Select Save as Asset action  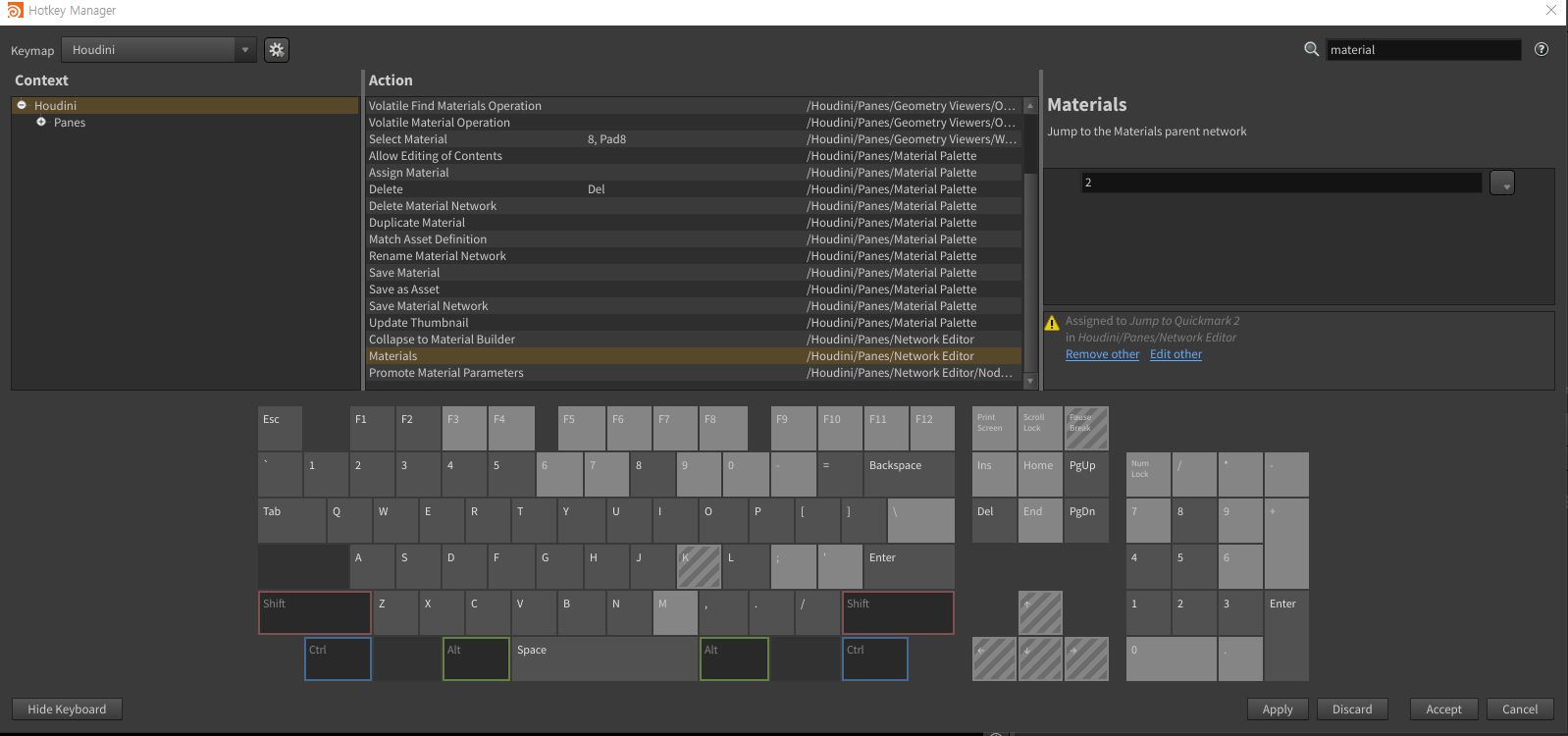(x=694, y=289)
